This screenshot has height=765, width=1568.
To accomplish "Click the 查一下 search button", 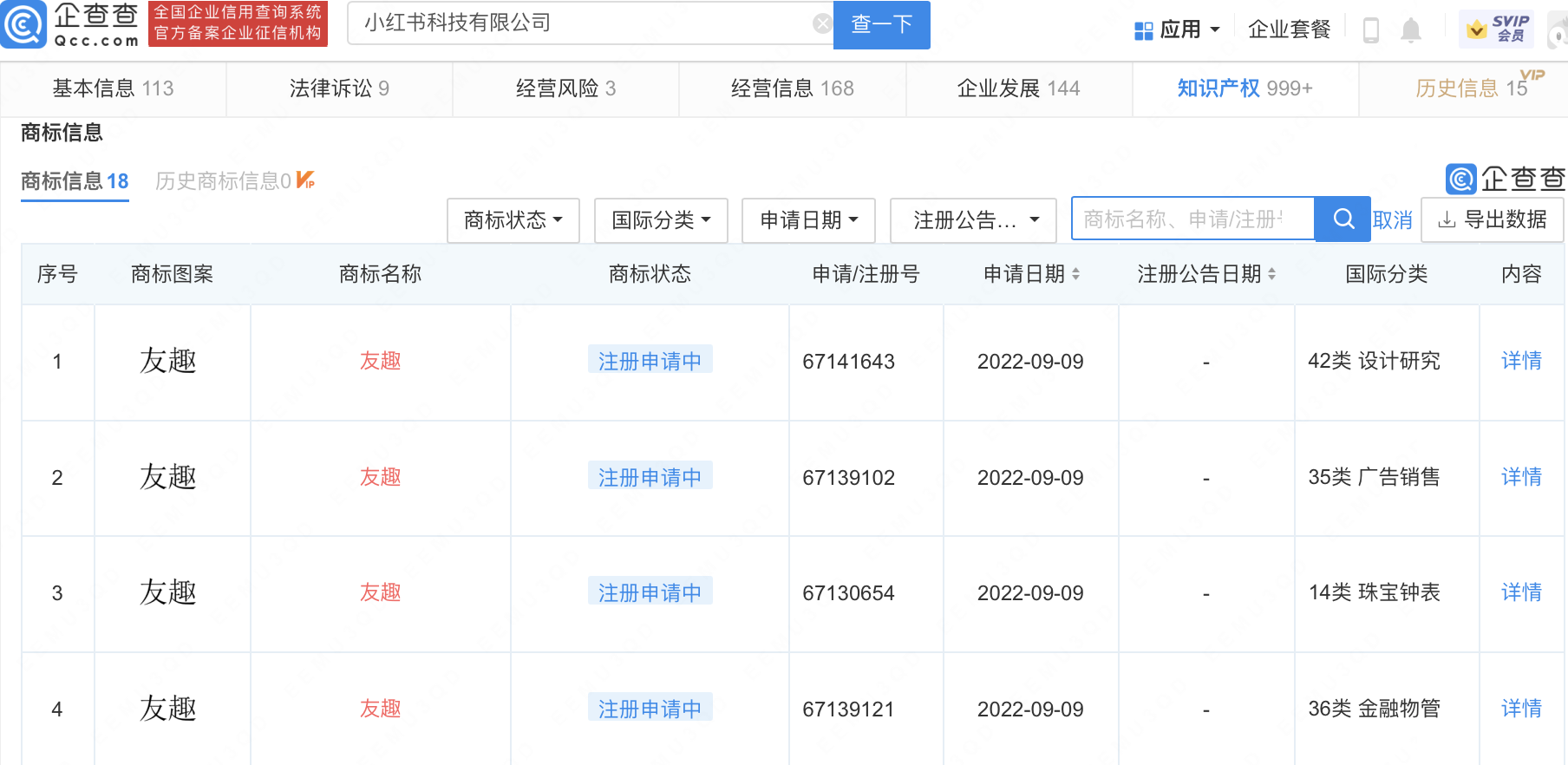I will [x=881, y=24].
